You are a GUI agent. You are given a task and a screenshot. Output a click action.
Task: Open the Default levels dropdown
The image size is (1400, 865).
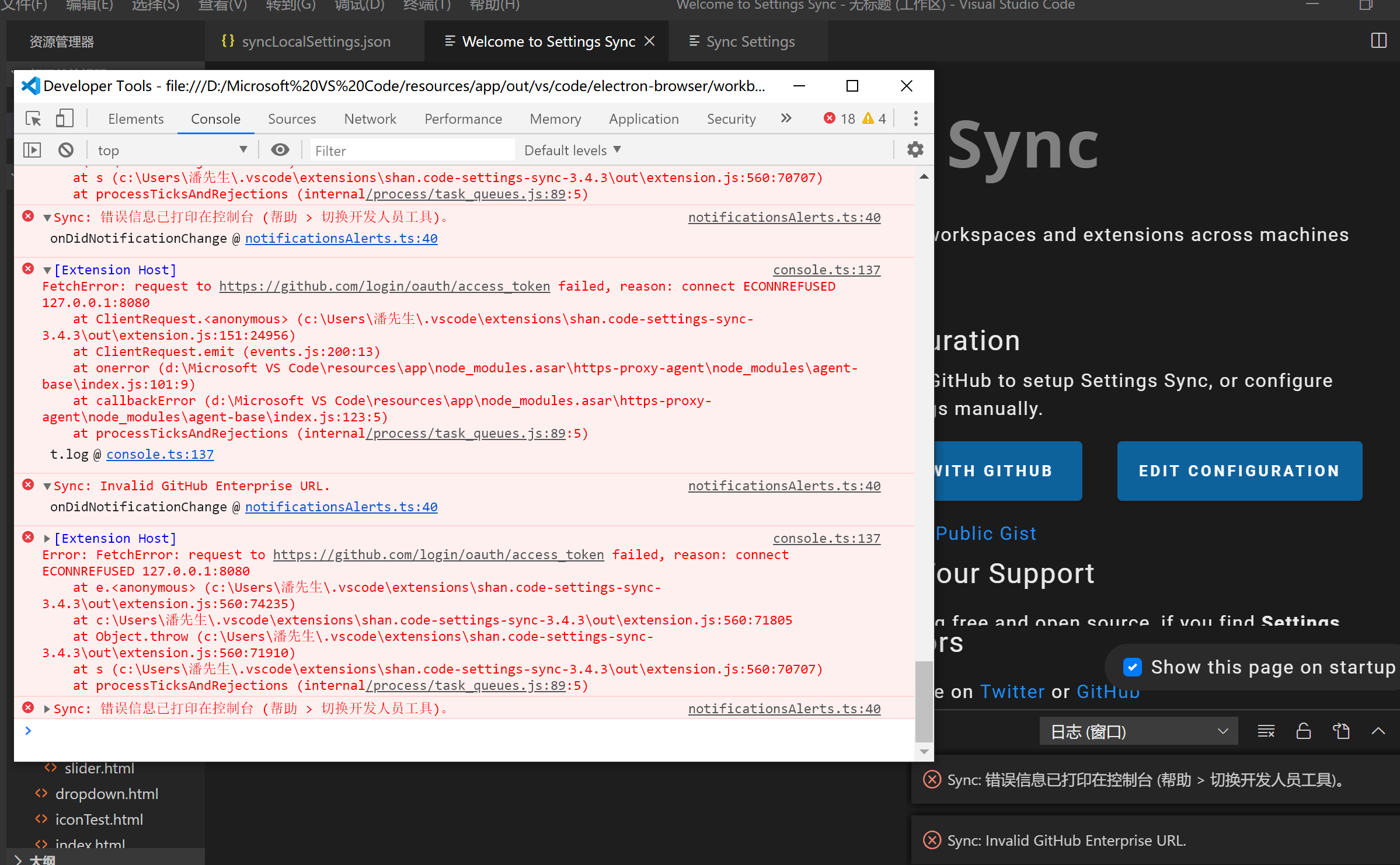tap(572, 150)
